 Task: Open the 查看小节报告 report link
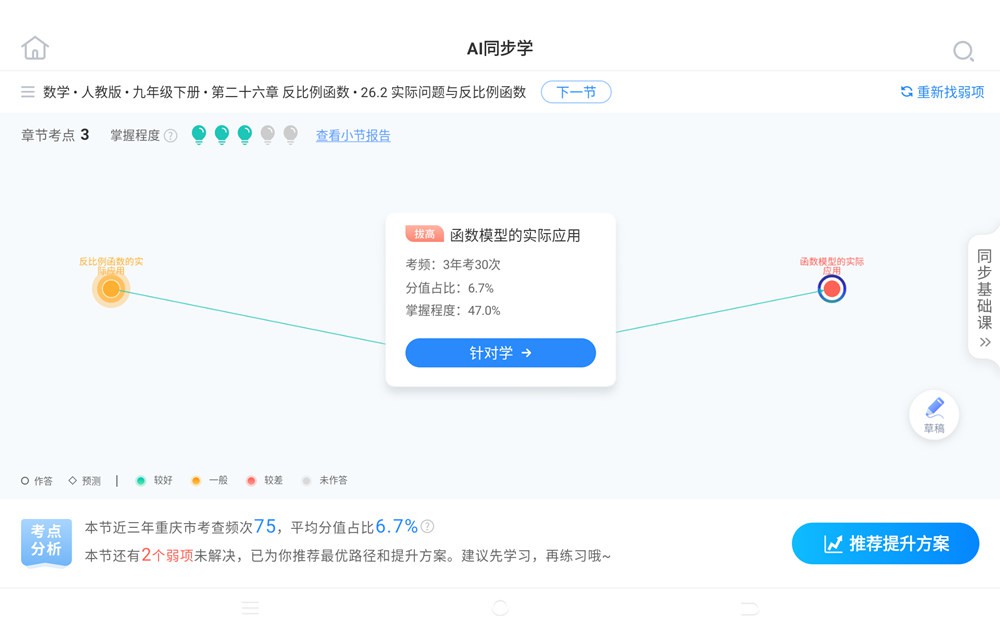tap(353, 135)
